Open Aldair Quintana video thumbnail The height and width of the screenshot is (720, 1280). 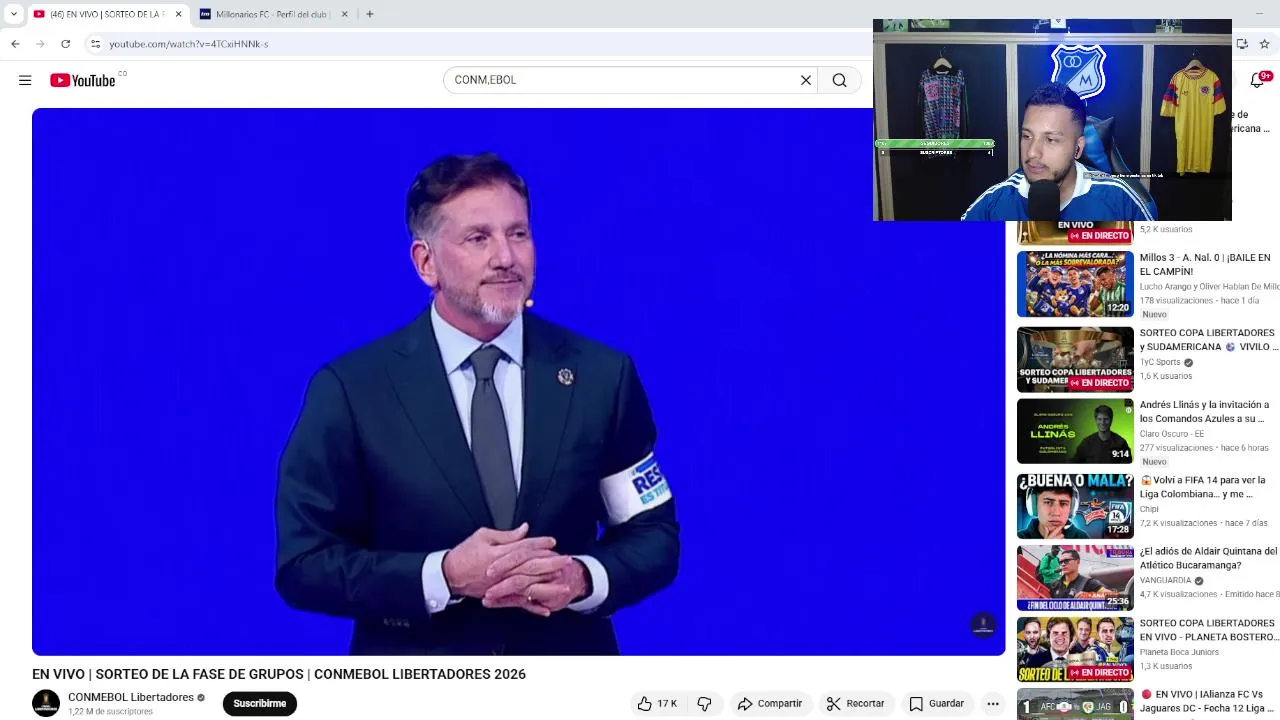coord(1075,578)
